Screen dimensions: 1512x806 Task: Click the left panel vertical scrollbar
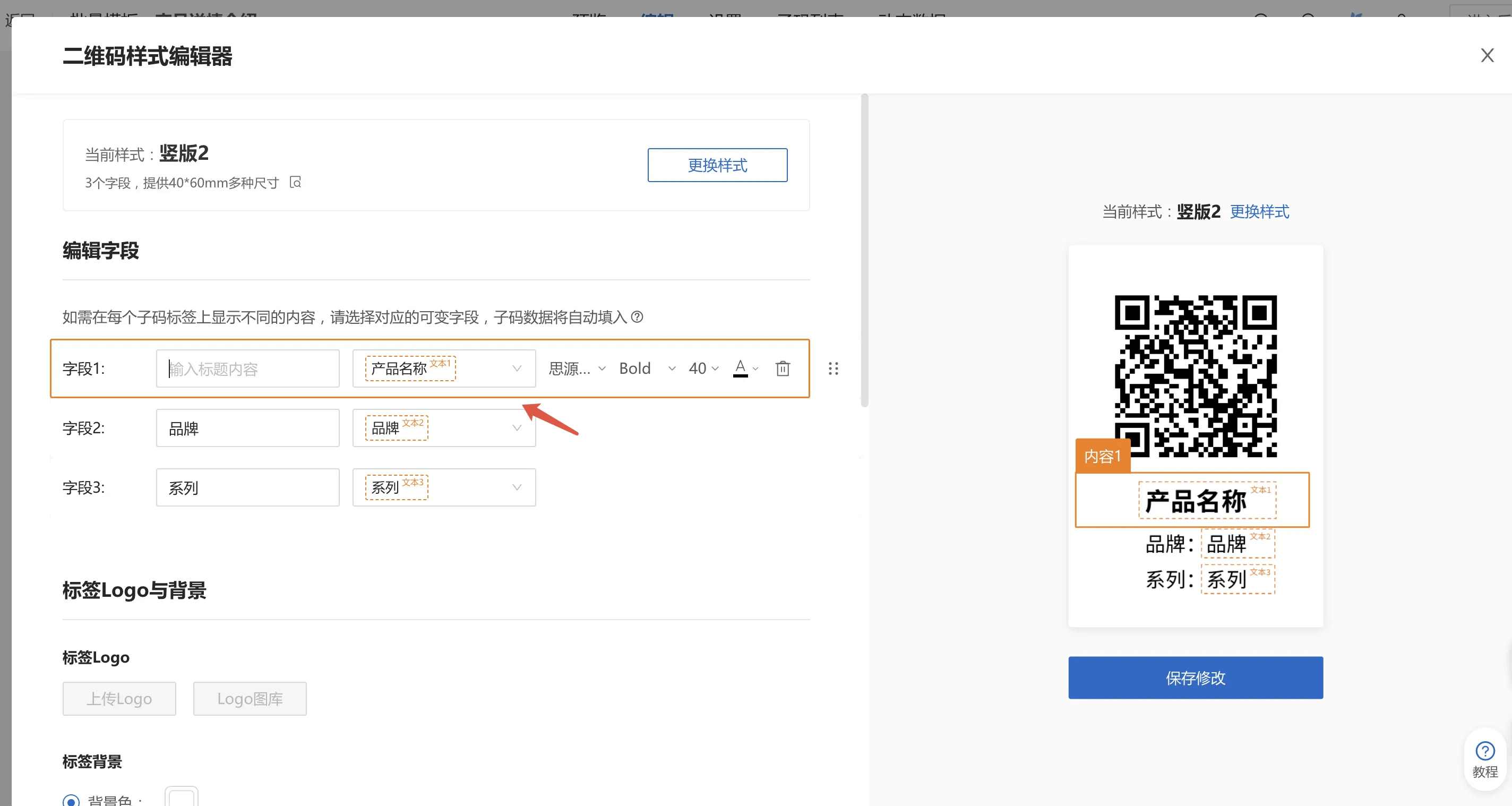[x=864, y=250]
